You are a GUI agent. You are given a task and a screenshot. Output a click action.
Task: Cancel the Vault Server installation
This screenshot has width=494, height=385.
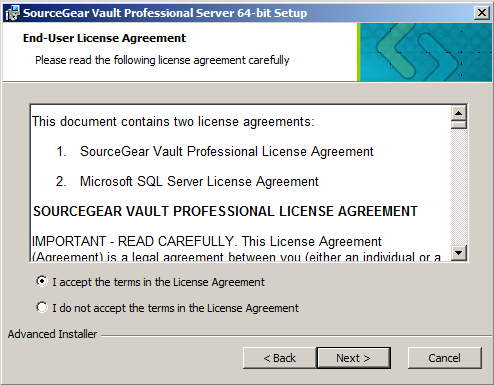[x=444, y=358]
